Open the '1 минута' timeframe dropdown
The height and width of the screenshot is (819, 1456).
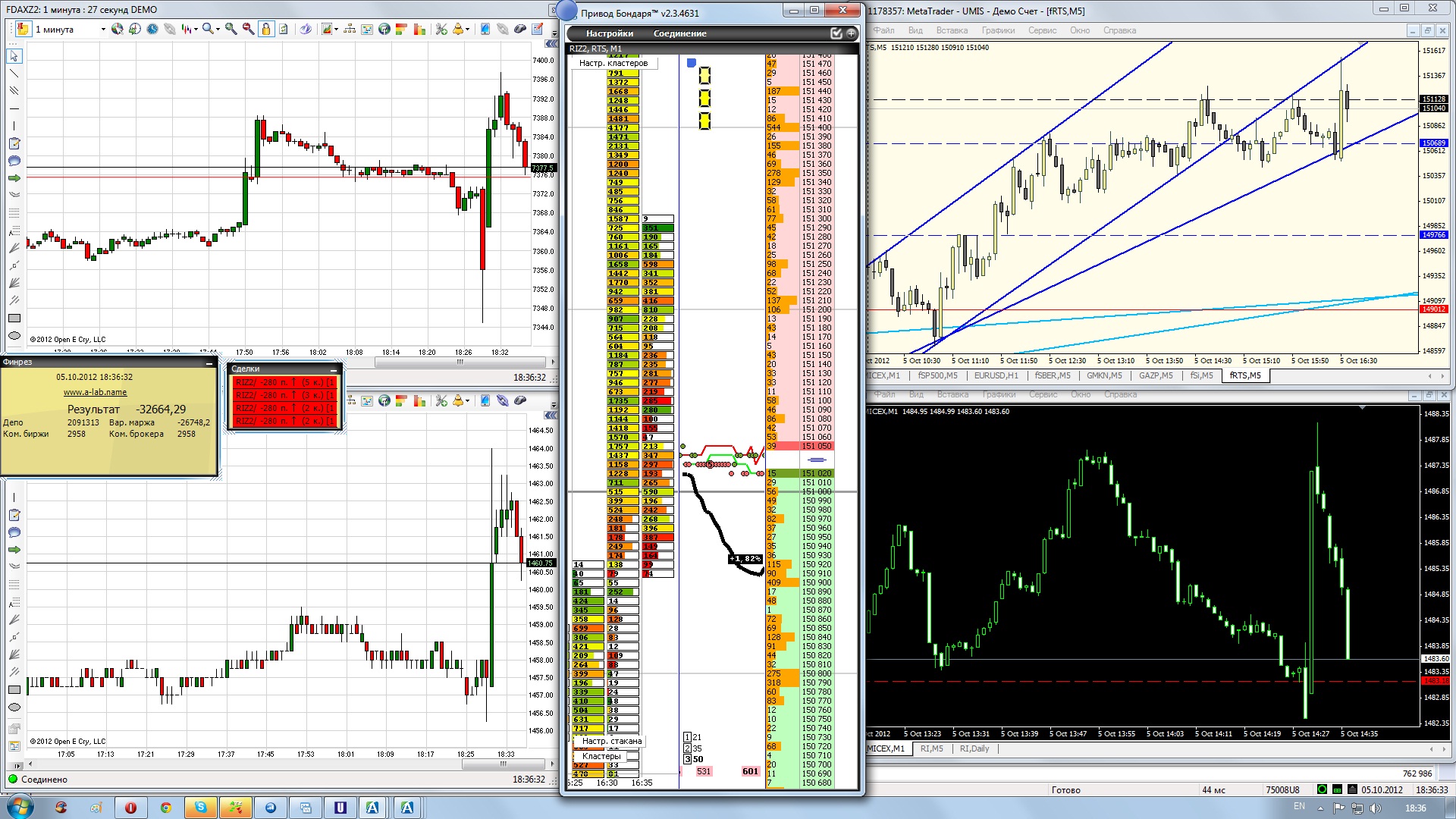(103, 30)
